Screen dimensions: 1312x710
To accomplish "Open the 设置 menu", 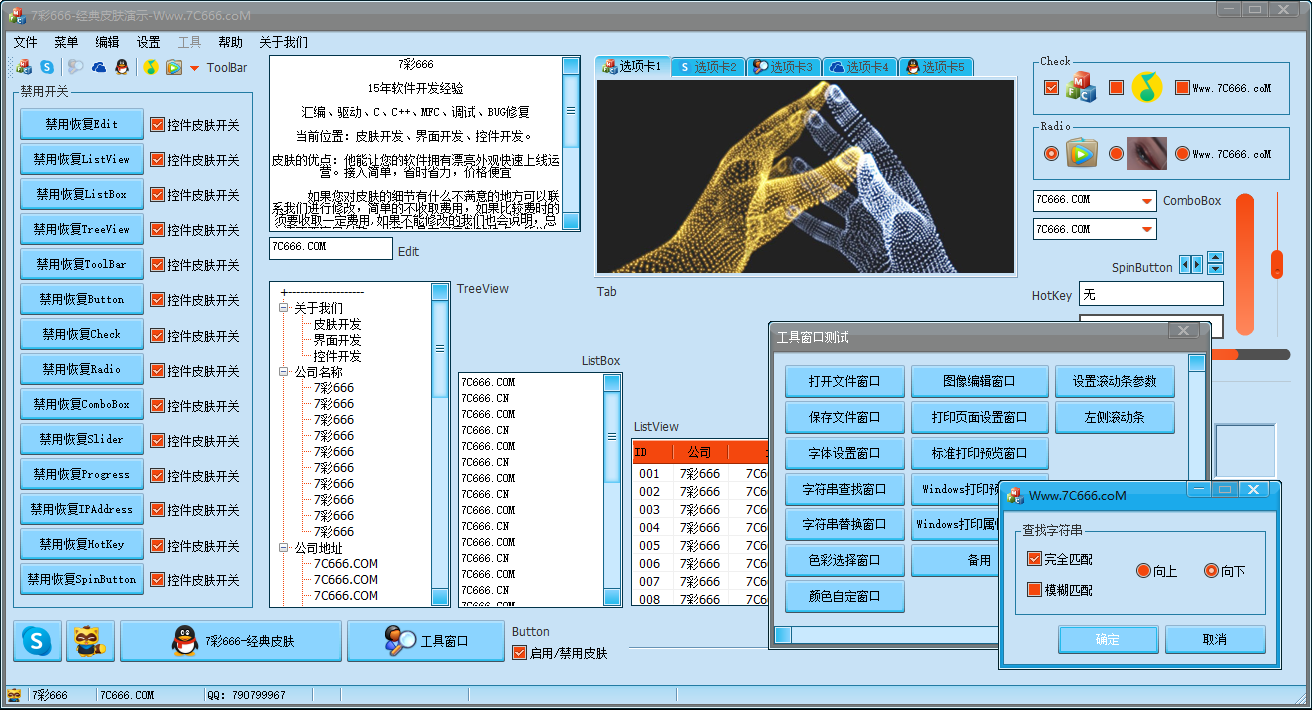I will (x=148, y=42).
